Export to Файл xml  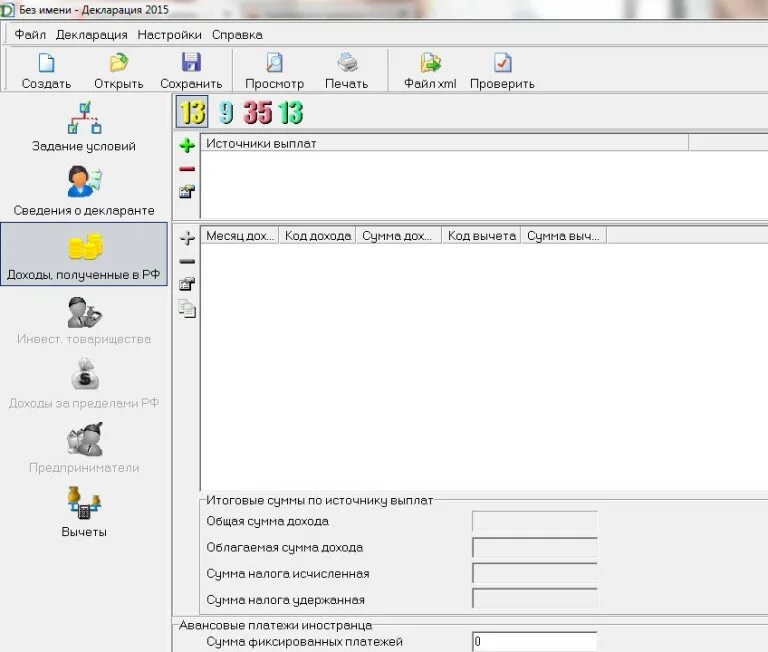430,71
